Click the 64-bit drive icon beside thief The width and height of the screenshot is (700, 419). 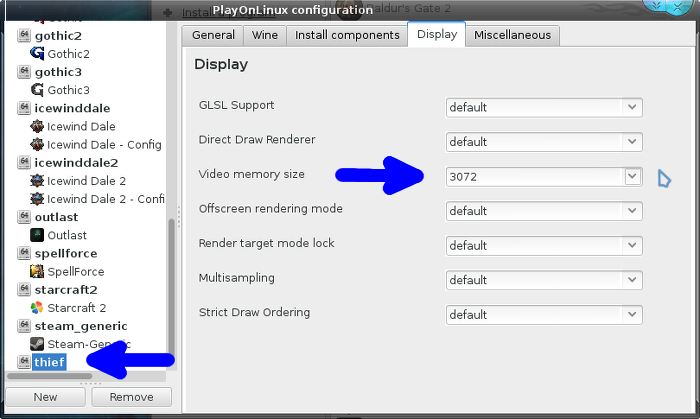click(x=24, y=362)
